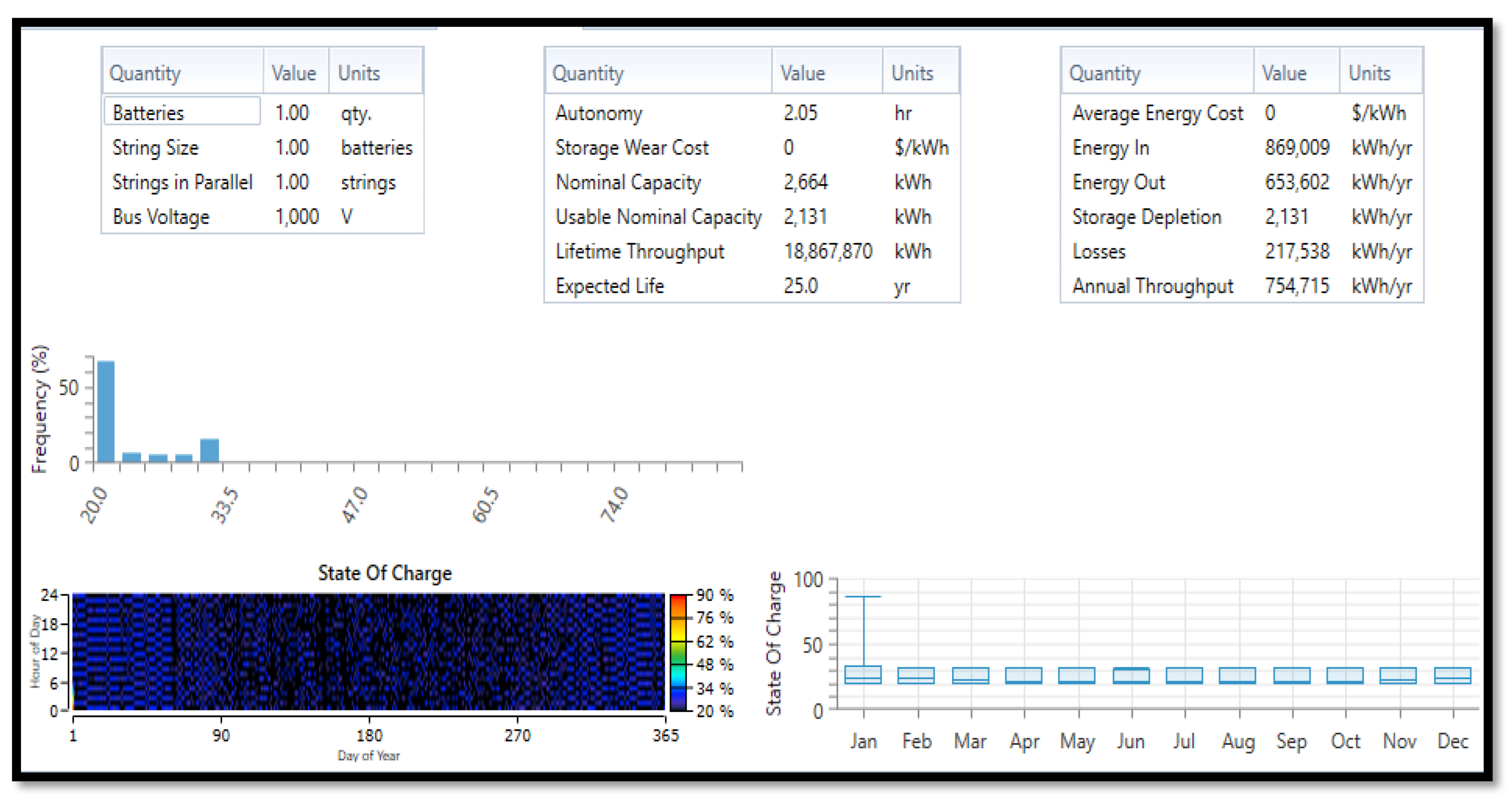The image size is (1512, 803).
Task: Select the Batteries row cell
Action: [182, 112]
